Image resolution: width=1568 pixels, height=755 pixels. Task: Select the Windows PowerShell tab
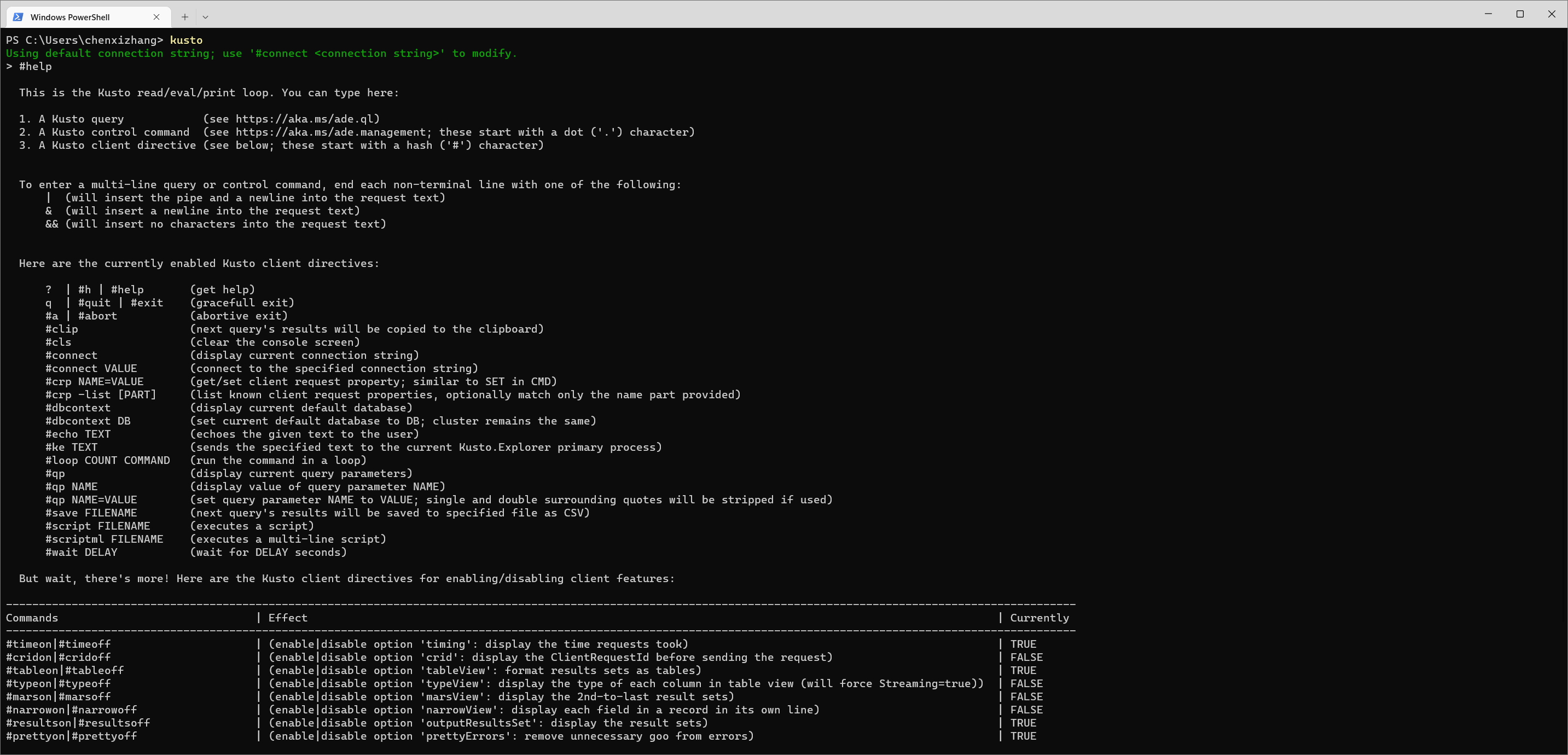tap(88, 17)
